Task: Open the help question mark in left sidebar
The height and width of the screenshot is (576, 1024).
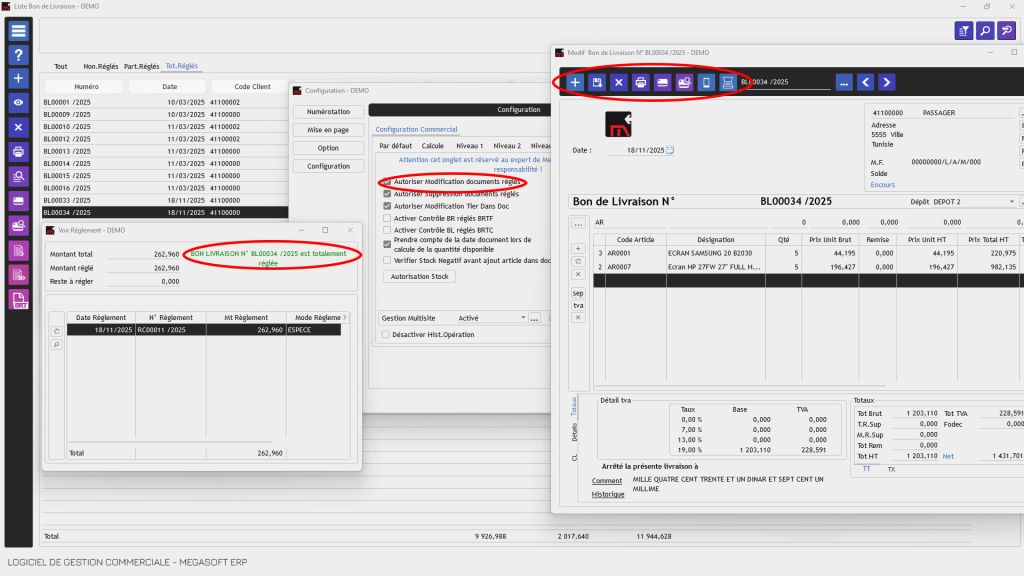Action: [18, 55]
